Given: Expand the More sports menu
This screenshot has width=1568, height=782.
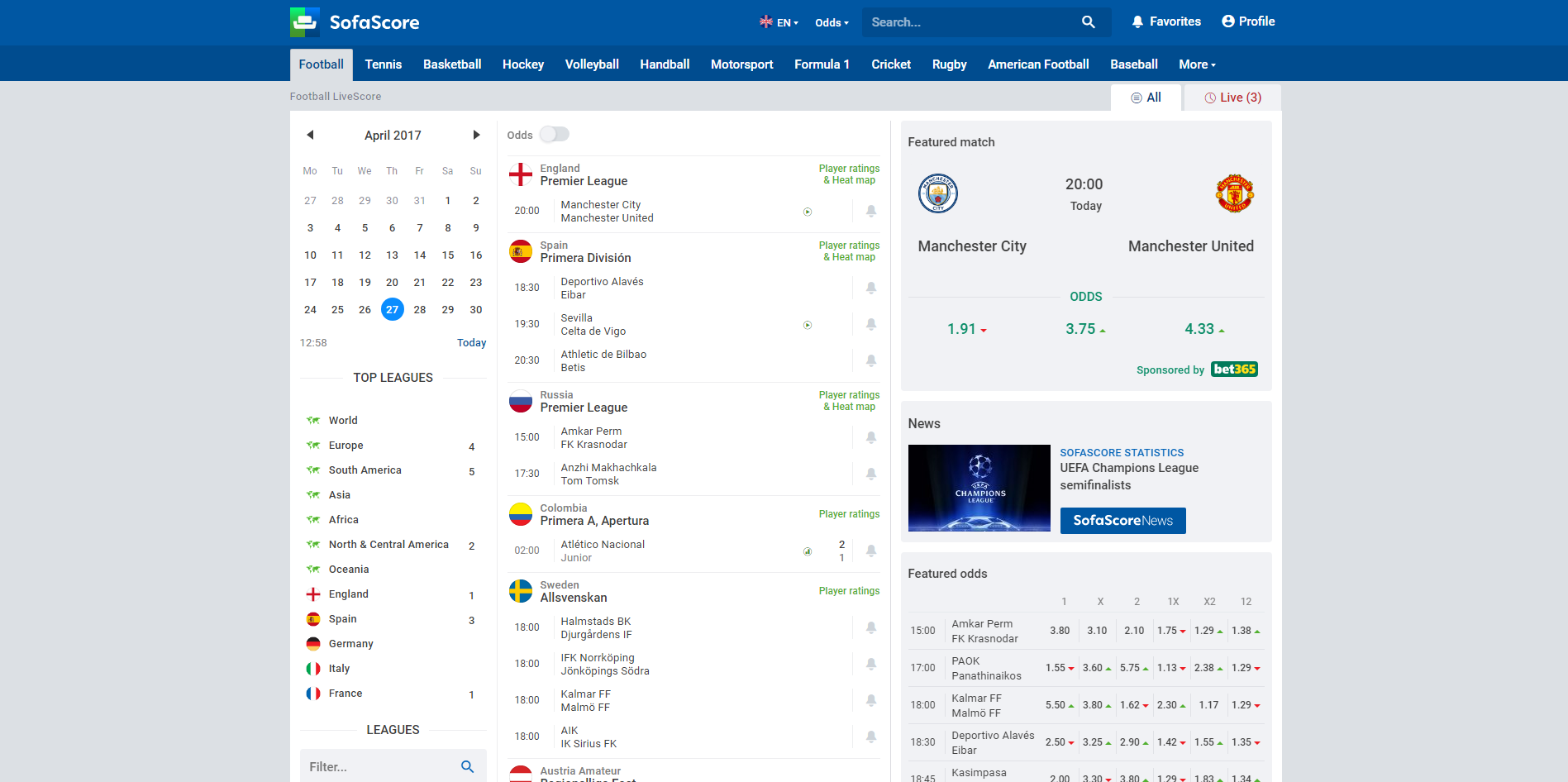Looking at the screenshot, I should tap(1196, 64).
